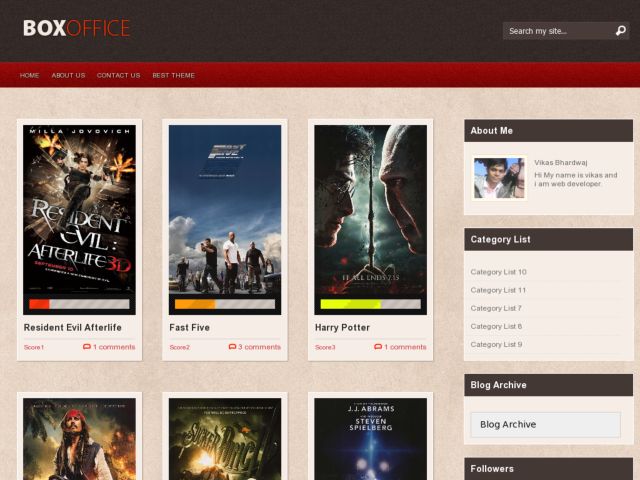Click the Fast Five title link
The height and width of the screenshot is (480, 640).
tap(189, 327)
